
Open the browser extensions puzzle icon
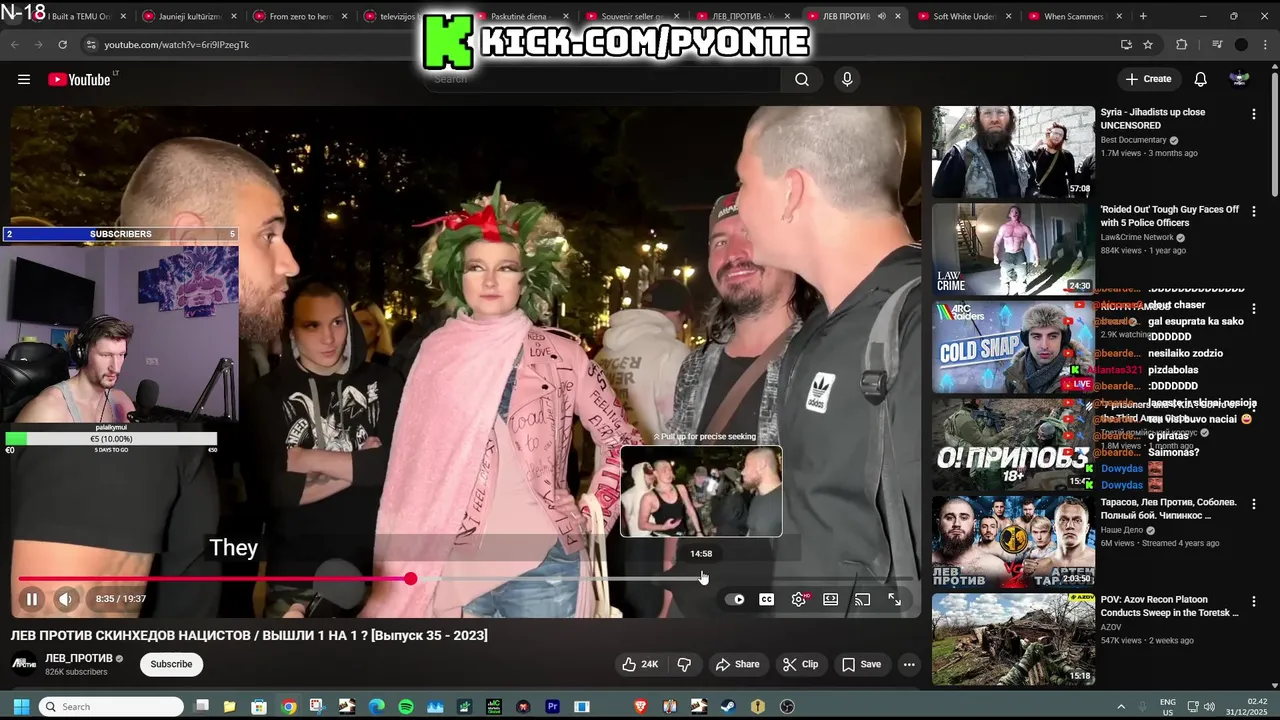pyautogui.click(x=1181, y=44)
